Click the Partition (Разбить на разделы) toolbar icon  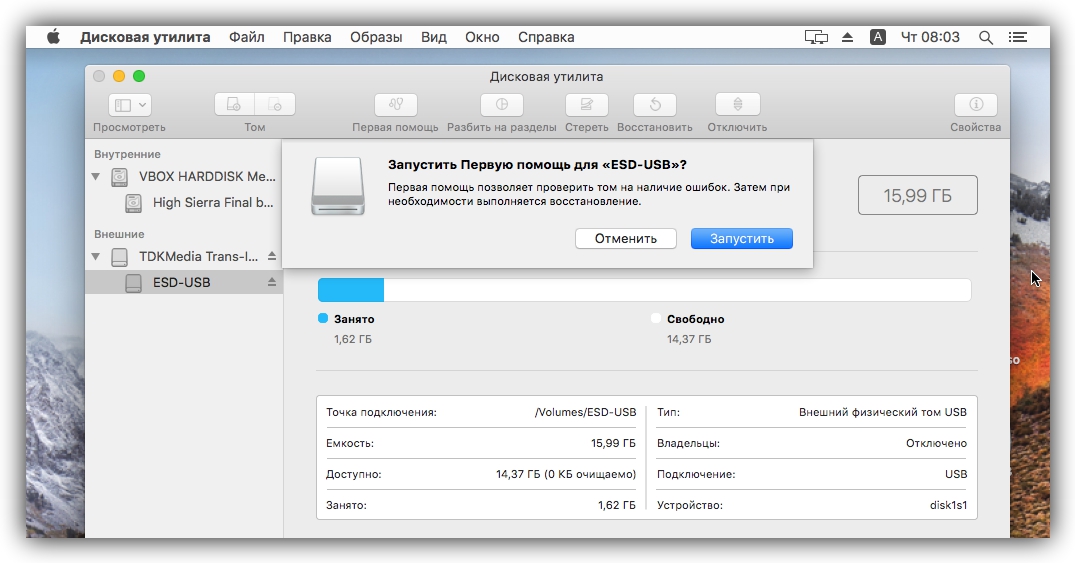click(501, 104)
